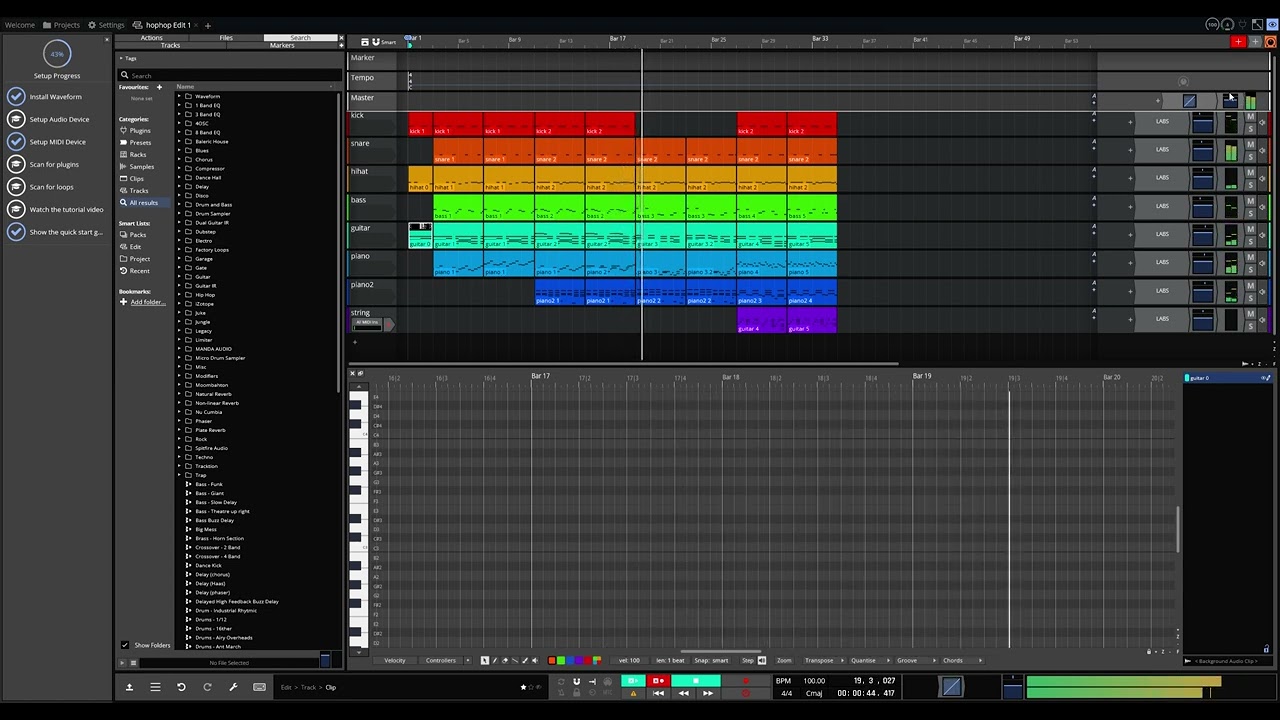Click the Setup MIDI Device step
The image size is (1280, 720).
point(57,142)
